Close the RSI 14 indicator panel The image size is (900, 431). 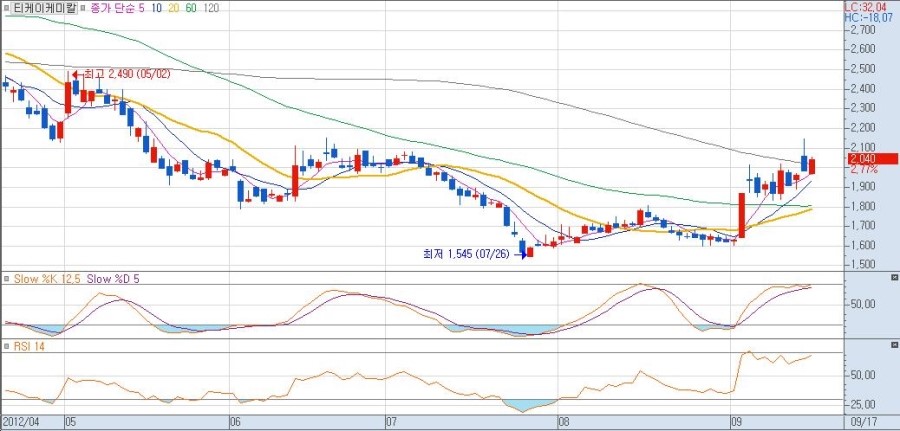point(894,345)
